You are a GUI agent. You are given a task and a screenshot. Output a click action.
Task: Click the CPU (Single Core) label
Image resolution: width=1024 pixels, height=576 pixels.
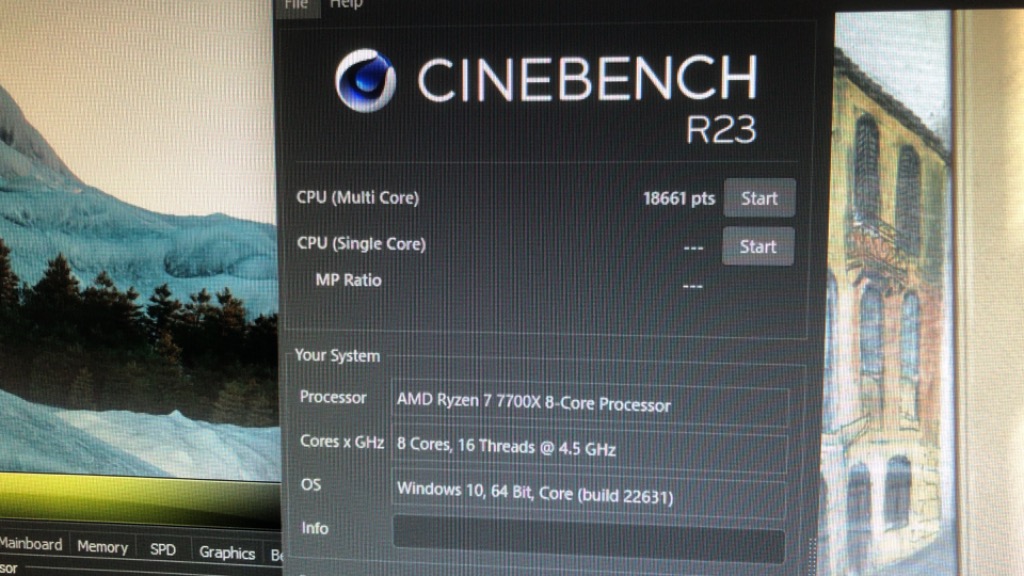[x=361, y=244]
